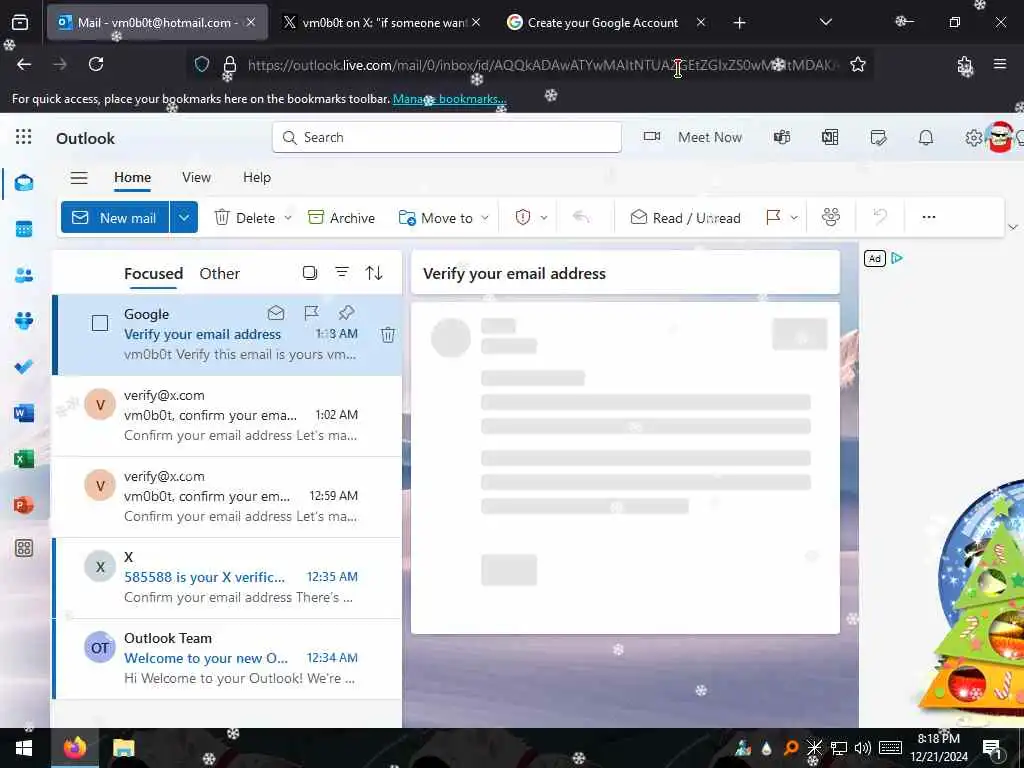The height and width of the screenshot is (768, 1024).
Task: Pin the Google message
Action: pyautogui.click(x=347, y=313)
